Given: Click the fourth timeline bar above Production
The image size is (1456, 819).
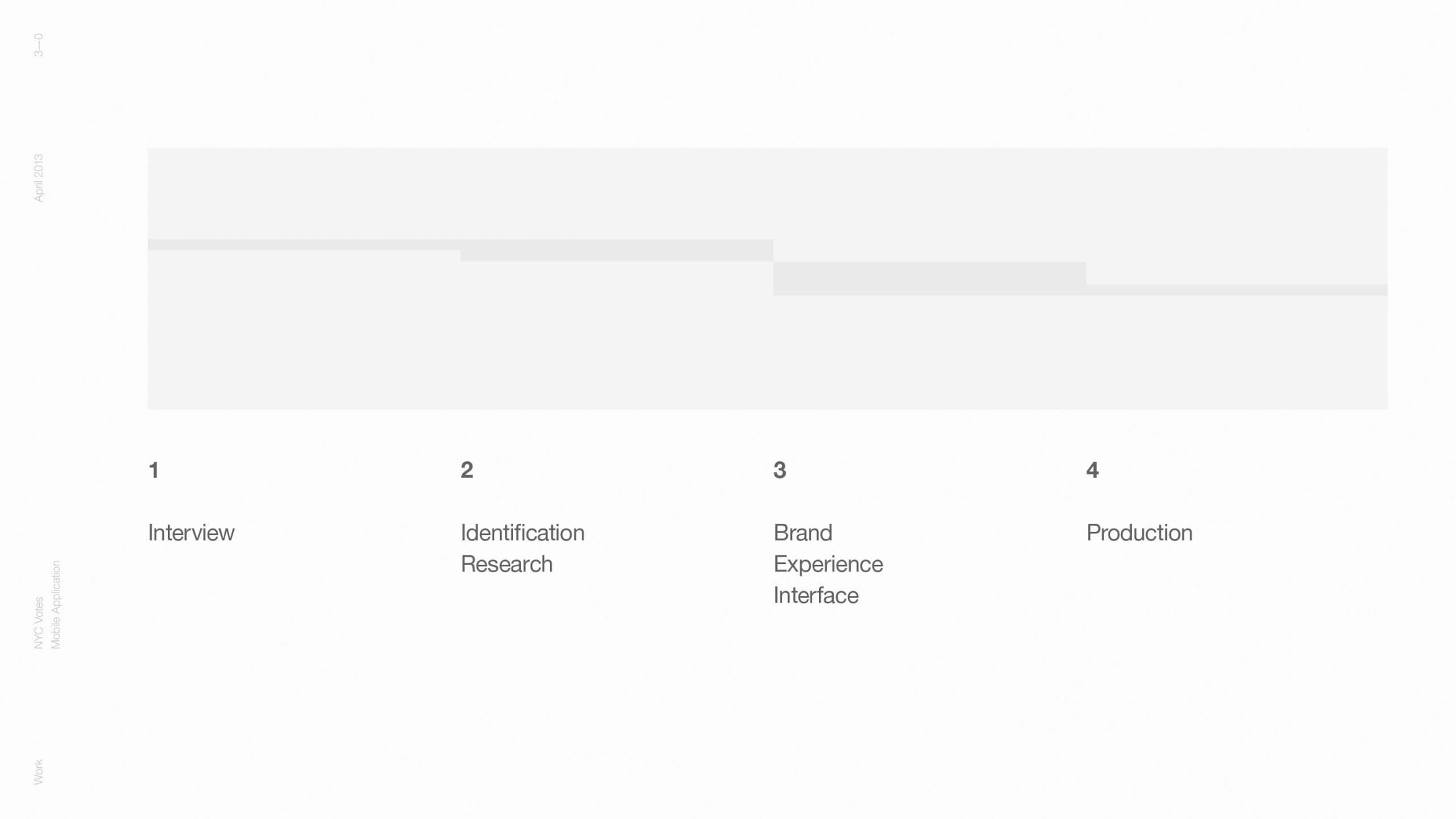Looking at the screenshot, I should tap(1236, 290).
